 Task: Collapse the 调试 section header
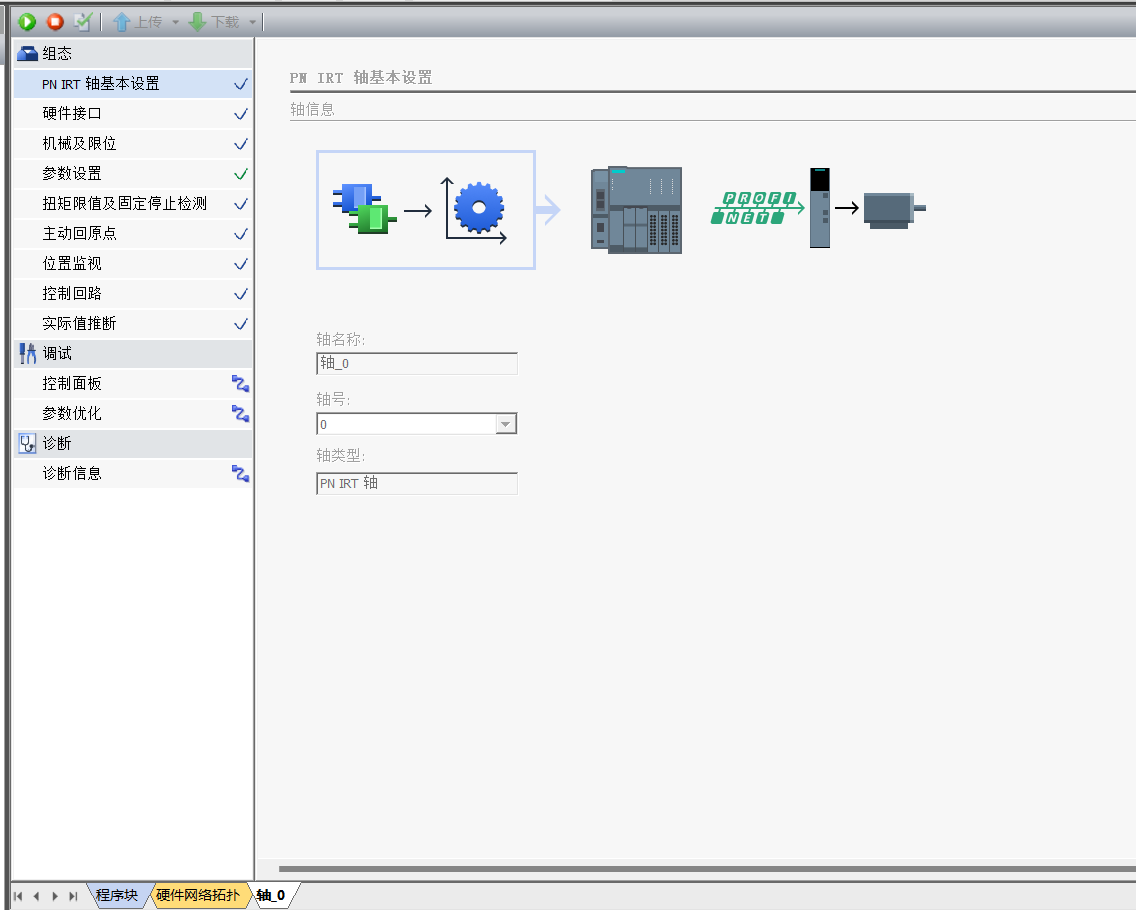(x=133, y=354)
